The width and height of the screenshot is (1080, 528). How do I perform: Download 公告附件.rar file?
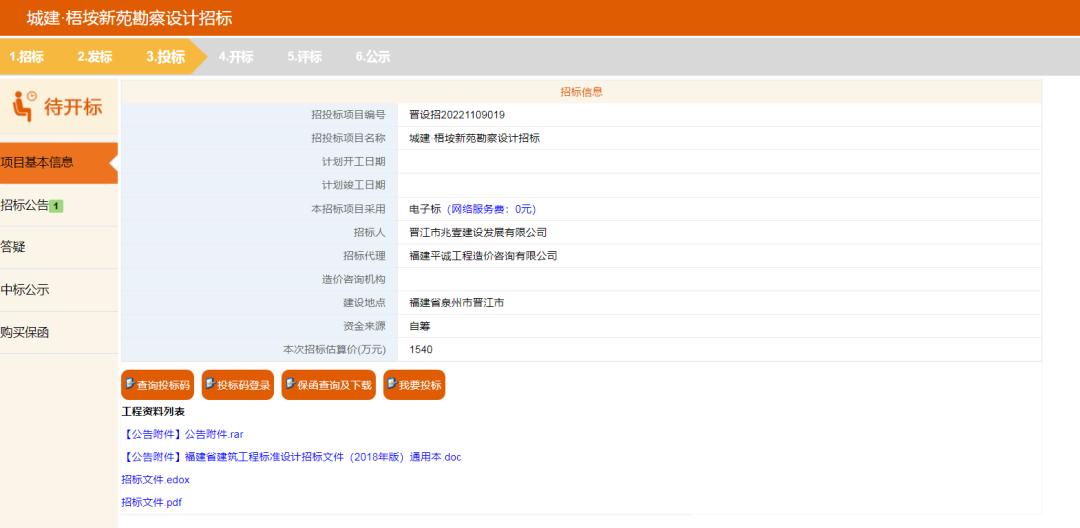pyautogui.click(x=183, y=434)
